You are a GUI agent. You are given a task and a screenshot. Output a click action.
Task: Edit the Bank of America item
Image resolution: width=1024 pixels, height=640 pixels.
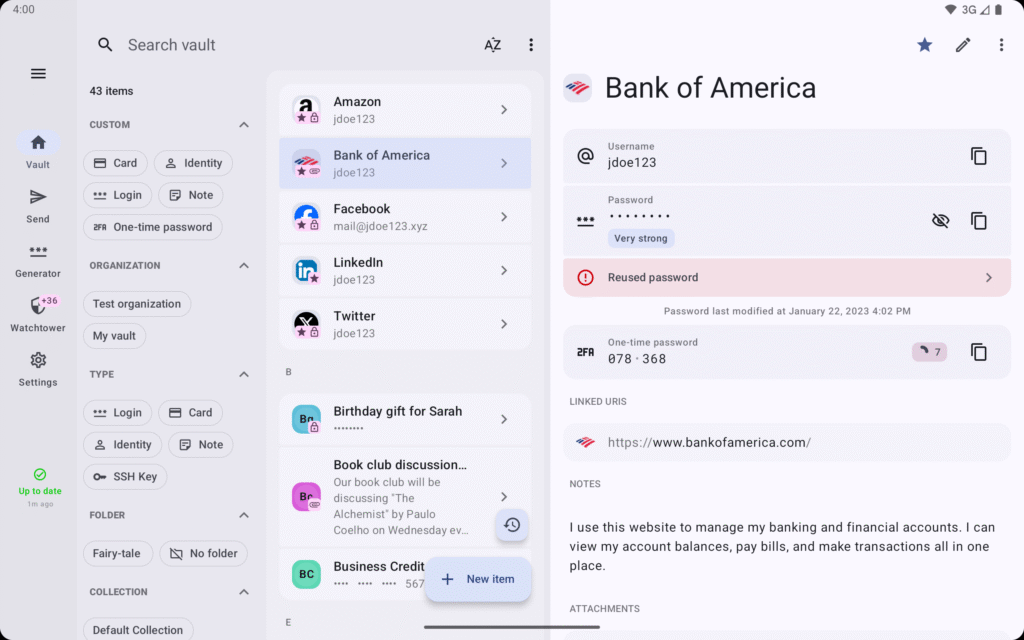[x=963, y=44]
